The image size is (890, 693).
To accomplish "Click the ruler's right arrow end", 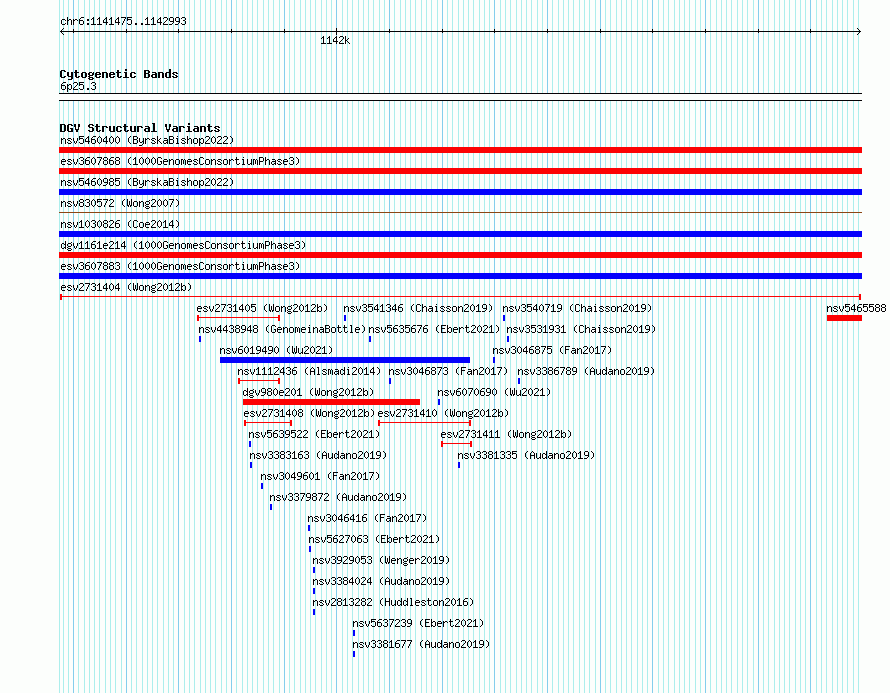I will [x=859, y=31].
